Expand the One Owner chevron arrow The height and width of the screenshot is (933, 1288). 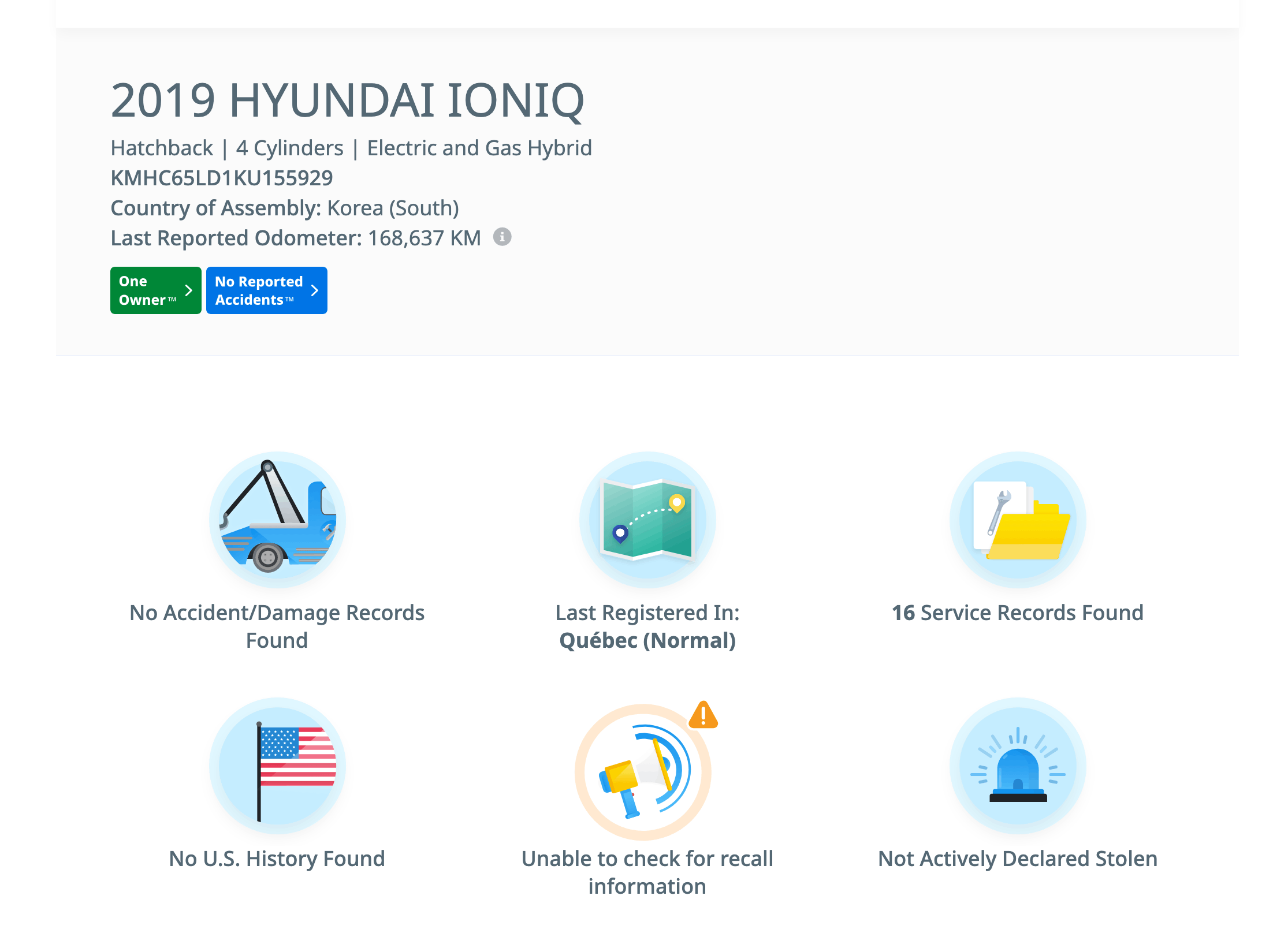coord(188,290)
